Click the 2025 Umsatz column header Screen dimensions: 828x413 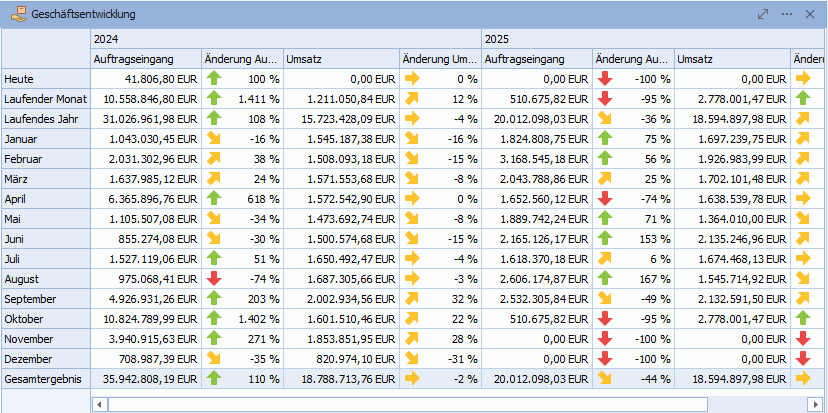click(x=731, y=59)
